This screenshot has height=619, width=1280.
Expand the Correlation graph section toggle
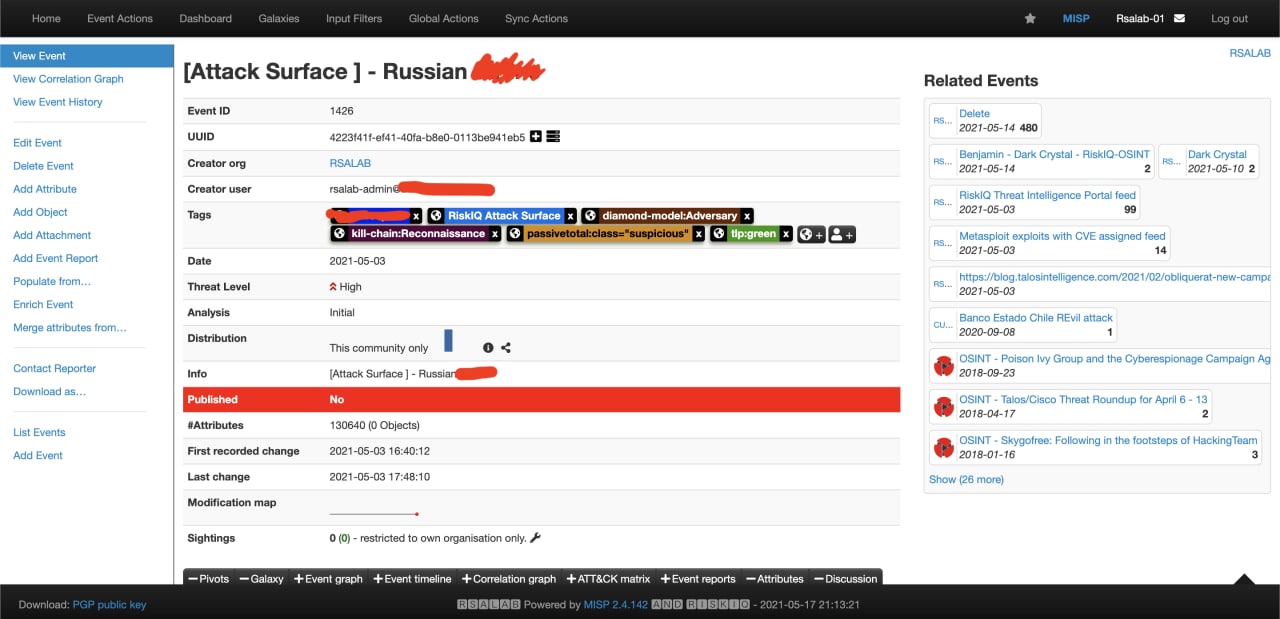pyautogui.click(x=508, y=578)
